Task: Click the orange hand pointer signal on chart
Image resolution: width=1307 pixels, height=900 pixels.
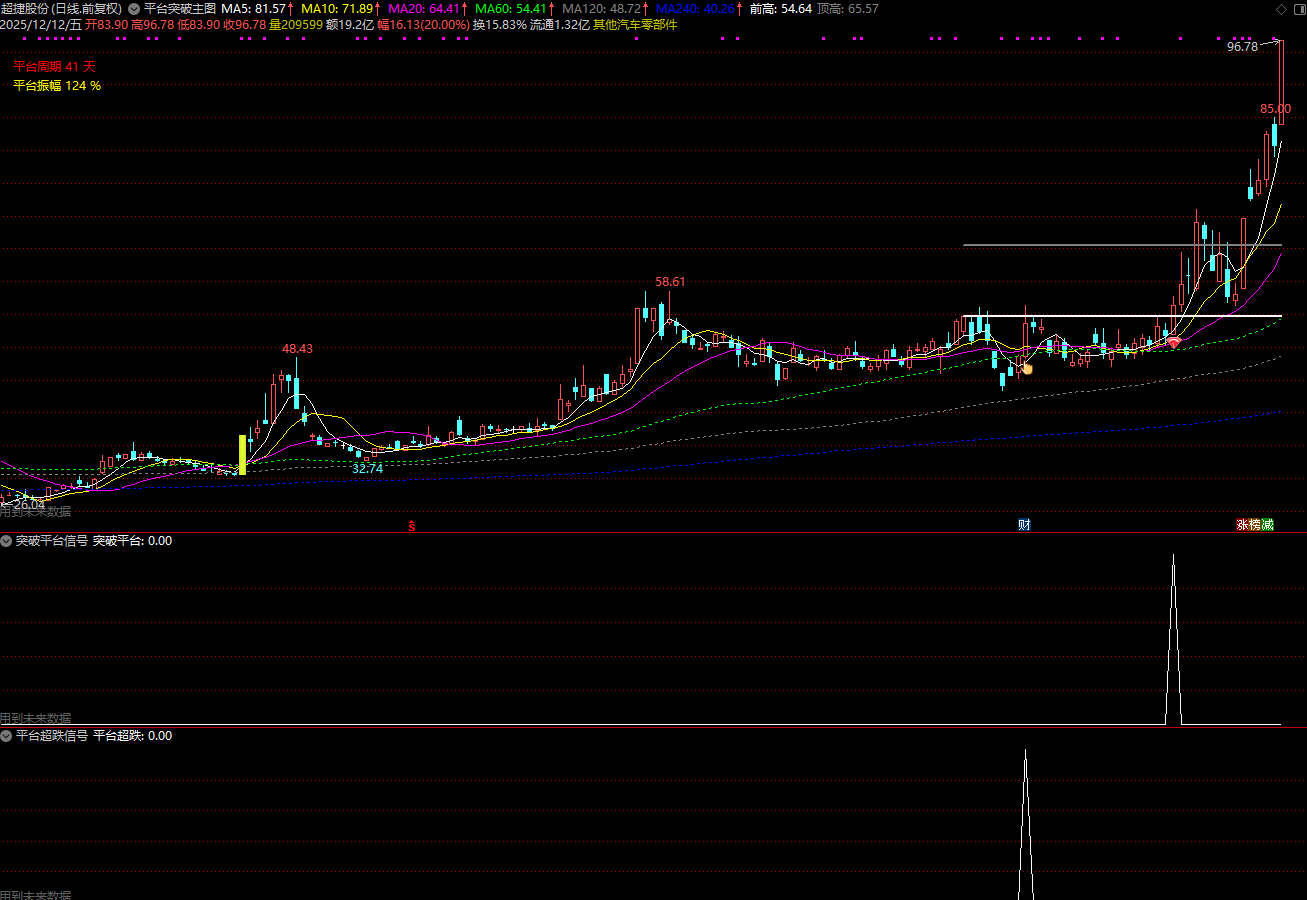Action: (1026, 368)
